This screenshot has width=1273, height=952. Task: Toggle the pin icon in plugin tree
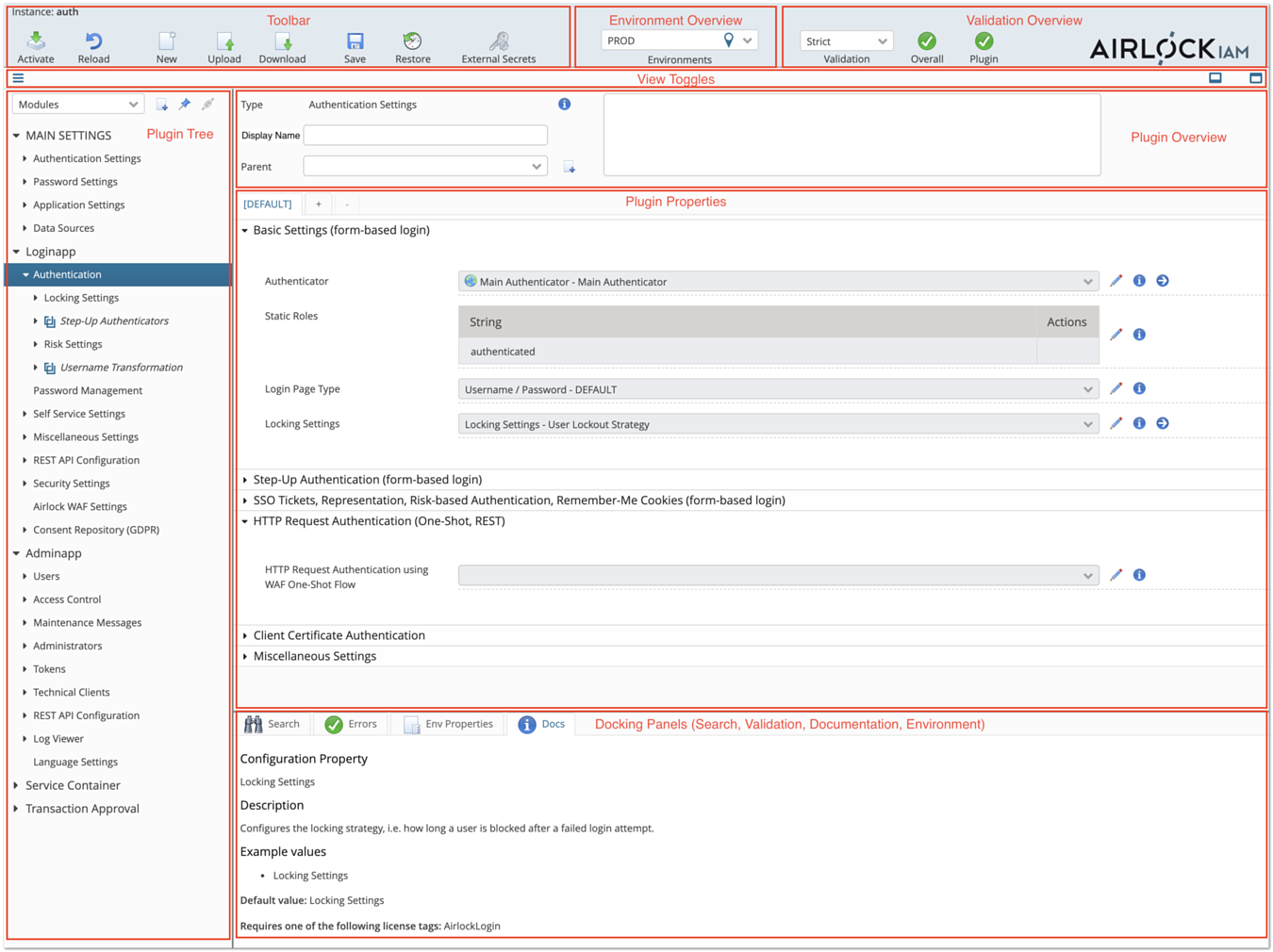(x=185, y=105)
